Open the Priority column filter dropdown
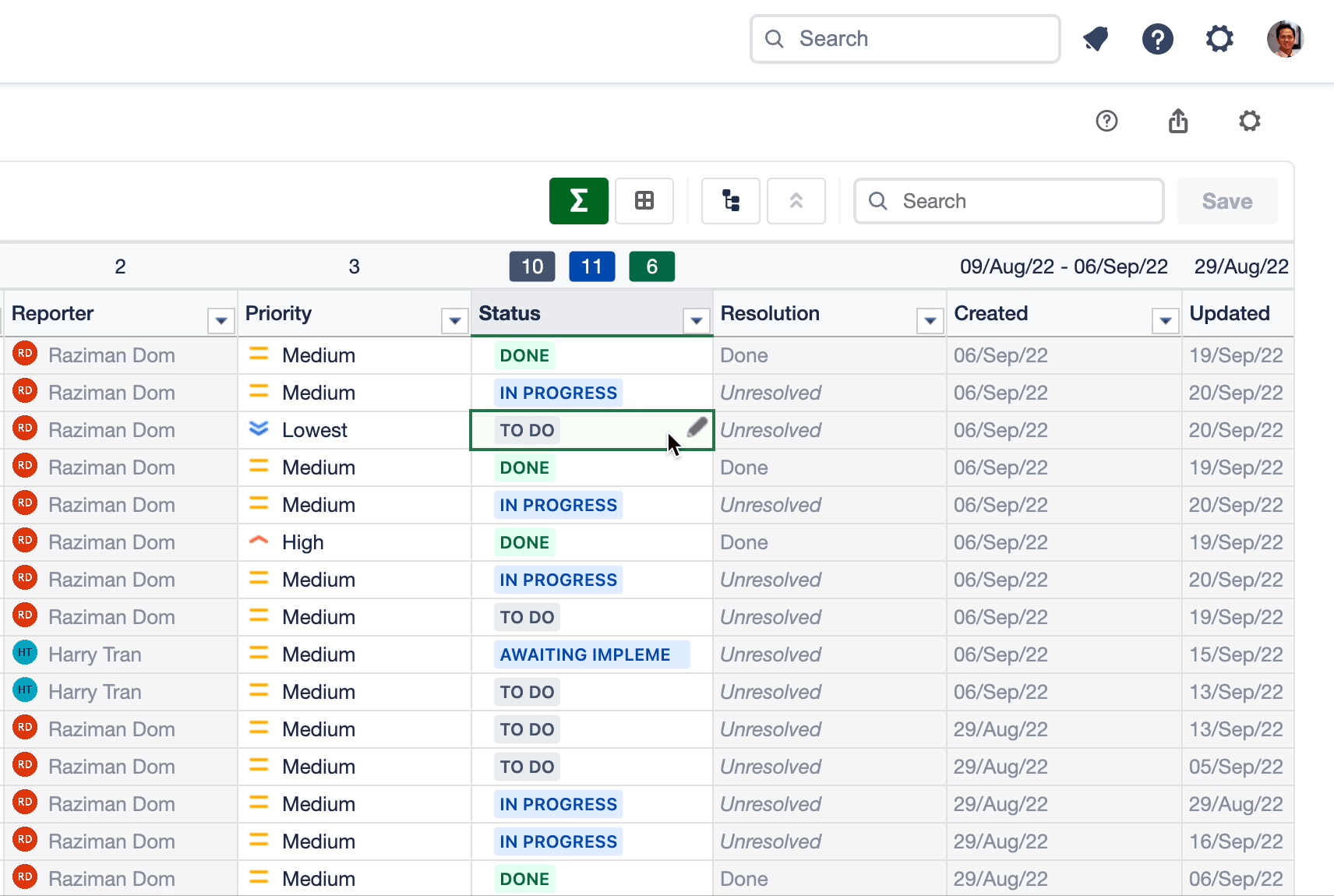The width and height of the screenshot is (1334, 896). (x=454, y=319)
